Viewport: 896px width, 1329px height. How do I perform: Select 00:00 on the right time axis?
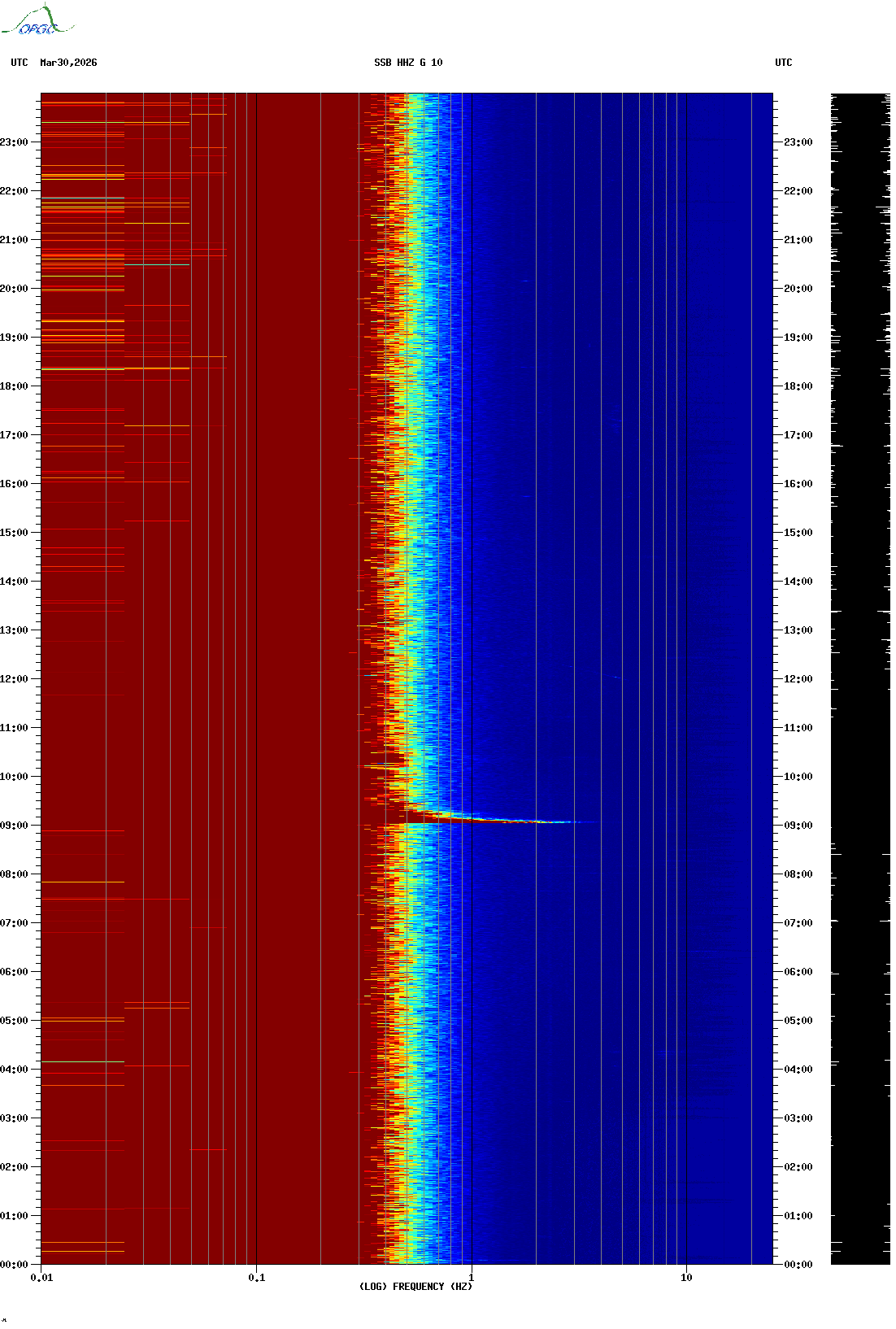click(798, 1265)
